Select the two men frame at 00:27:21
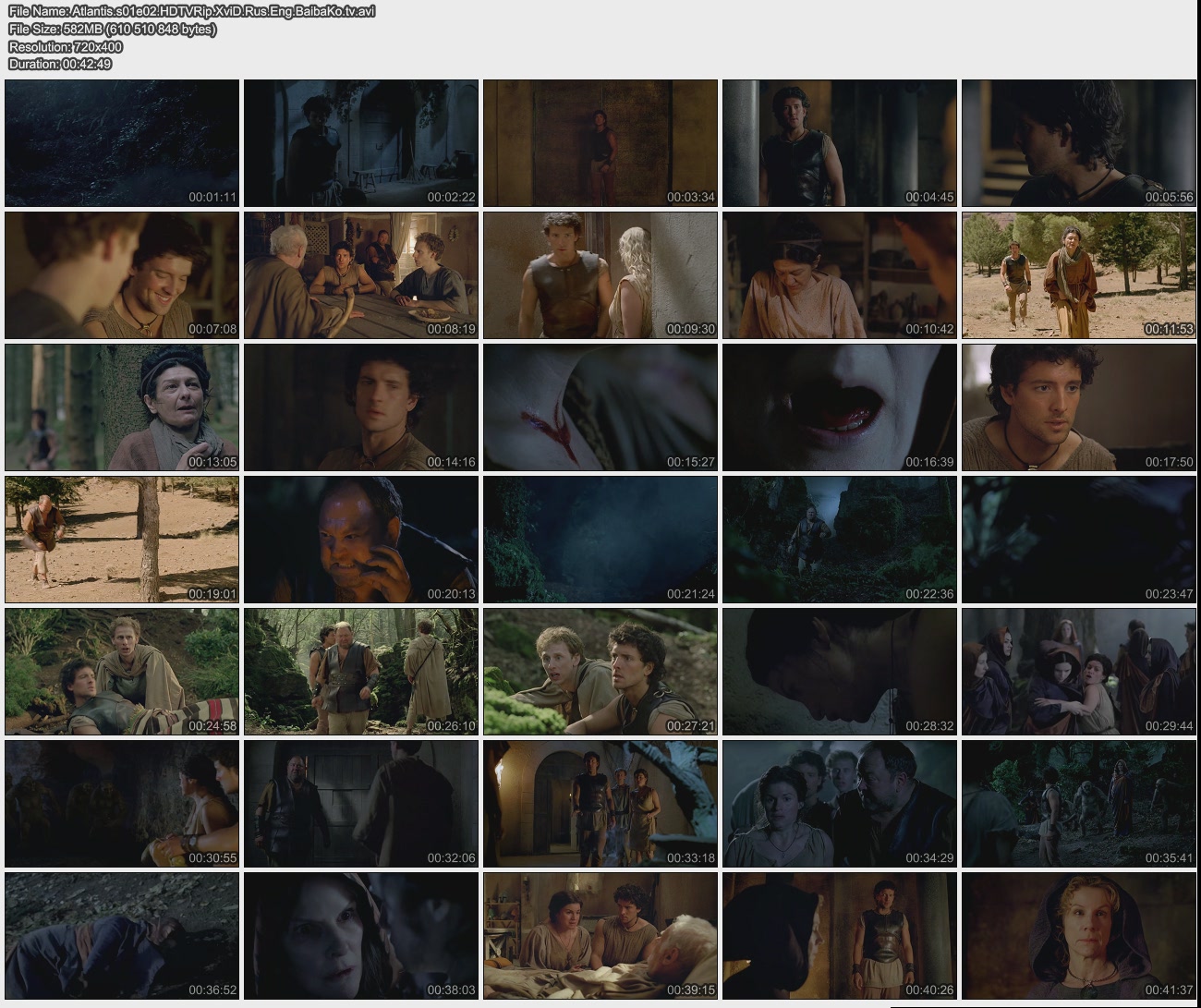 [600, 672]
